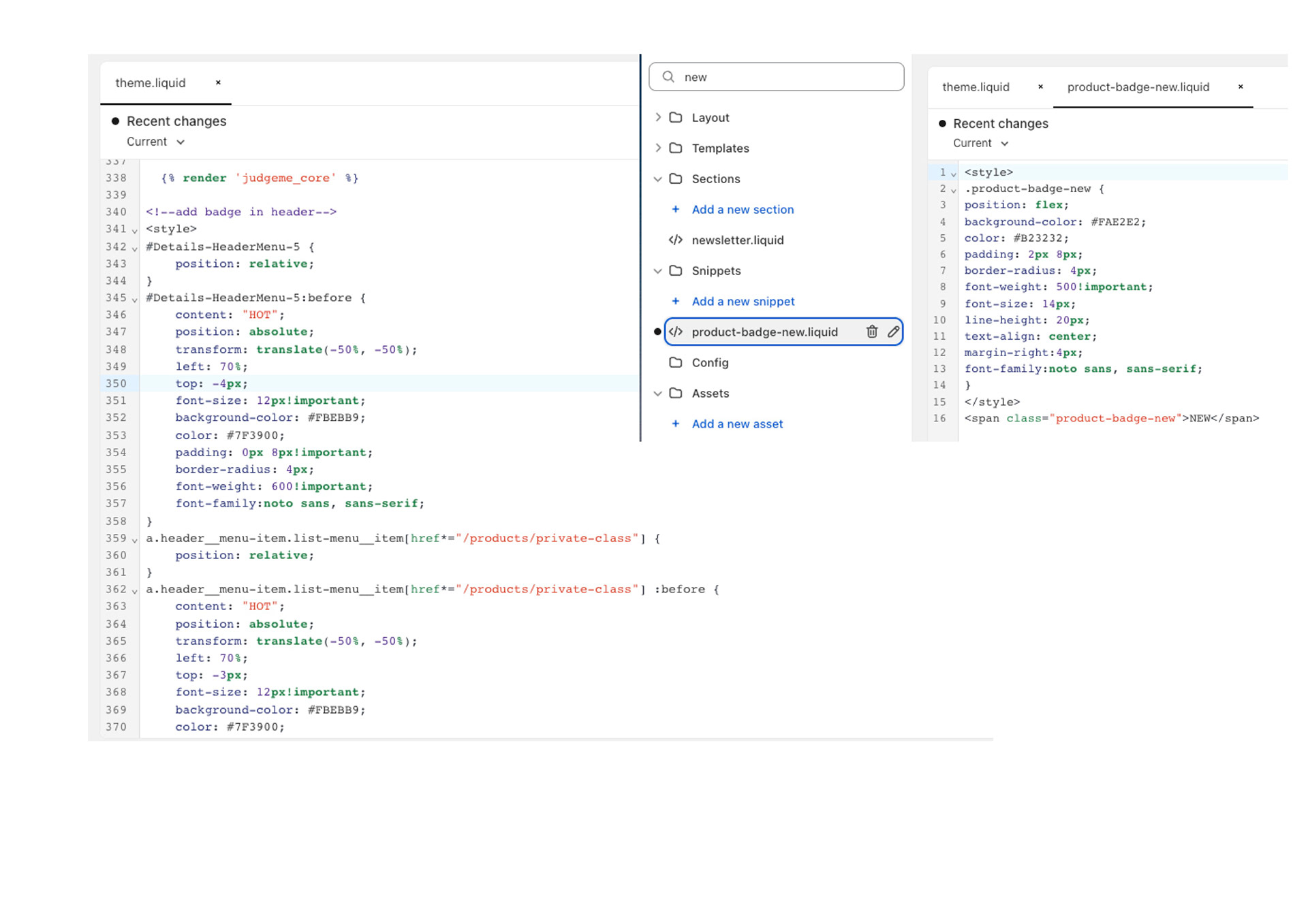Collapse the Snippets folder
The image size is (1308, 924).
coord(658,271)
